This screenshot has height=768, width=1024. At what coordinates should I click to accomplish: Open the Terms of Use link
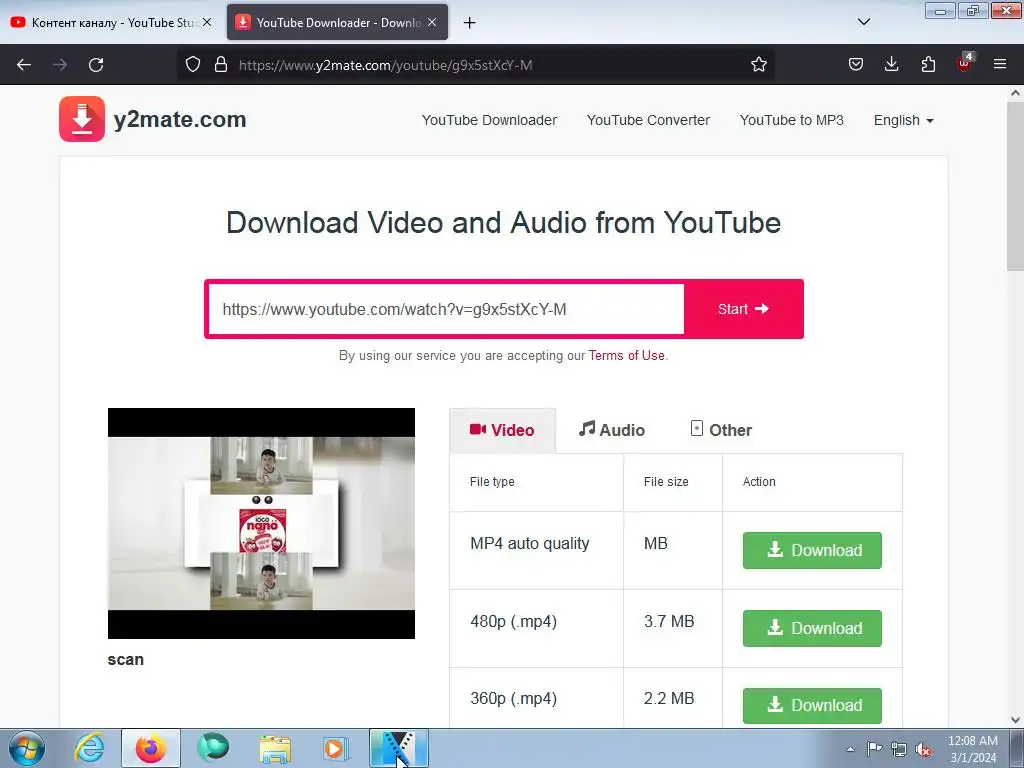pos(626,355)
